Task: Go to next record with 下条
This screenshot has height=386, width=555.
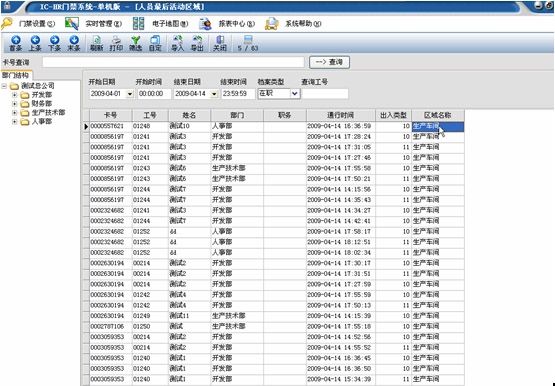Action: pyautogui.click(x=54, y=43)
